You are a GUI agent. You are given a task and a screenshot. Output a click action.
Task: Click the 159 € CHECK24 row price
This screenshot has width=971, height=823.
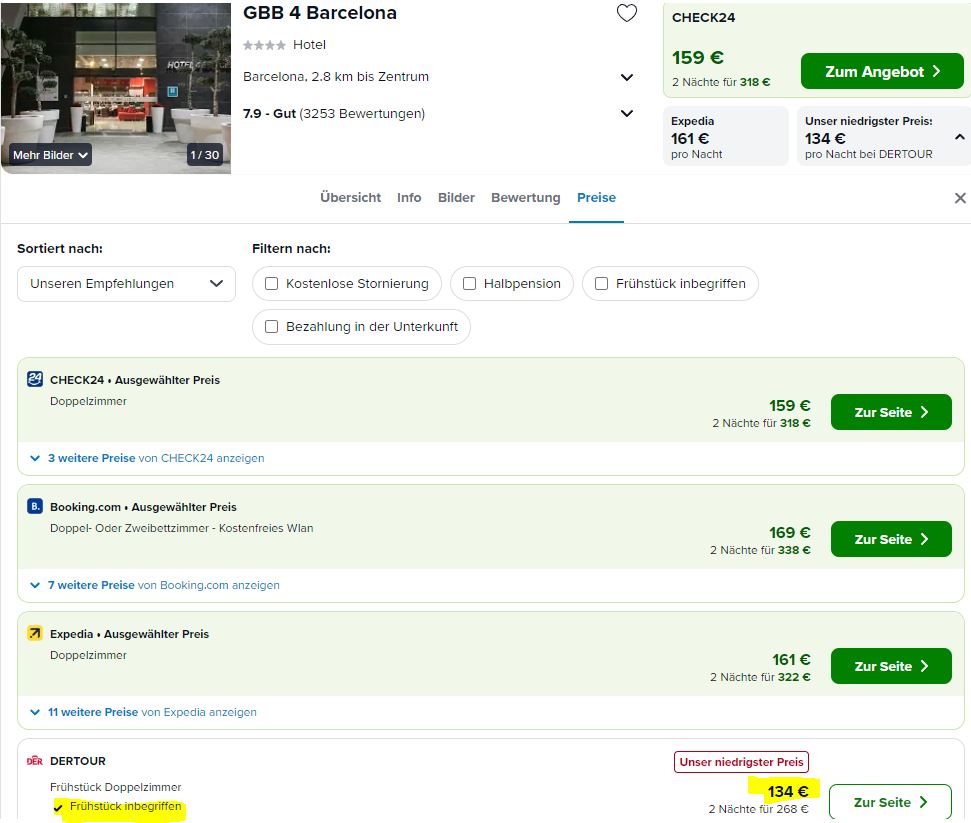point(790,406)
